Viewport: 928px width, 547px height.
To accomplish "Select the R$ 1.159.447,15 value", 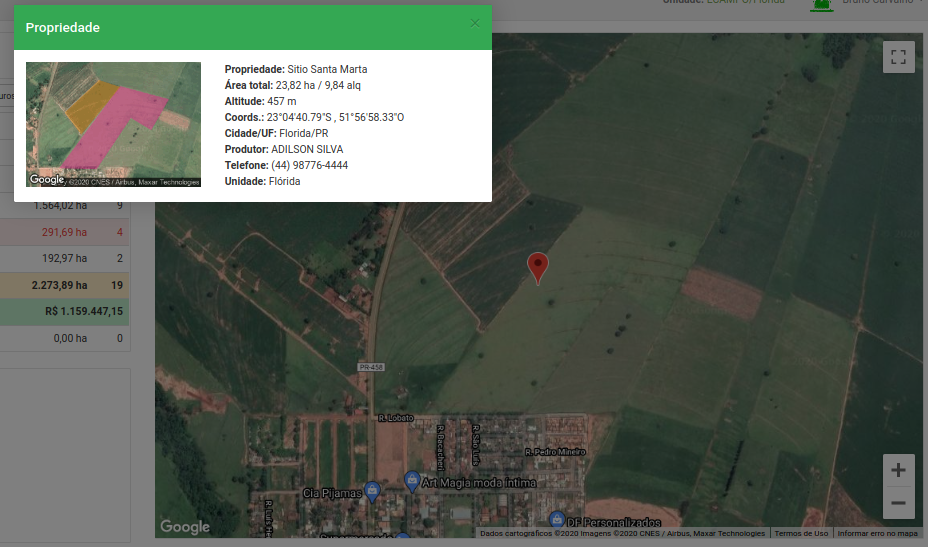I will click(x=84, y=311).
